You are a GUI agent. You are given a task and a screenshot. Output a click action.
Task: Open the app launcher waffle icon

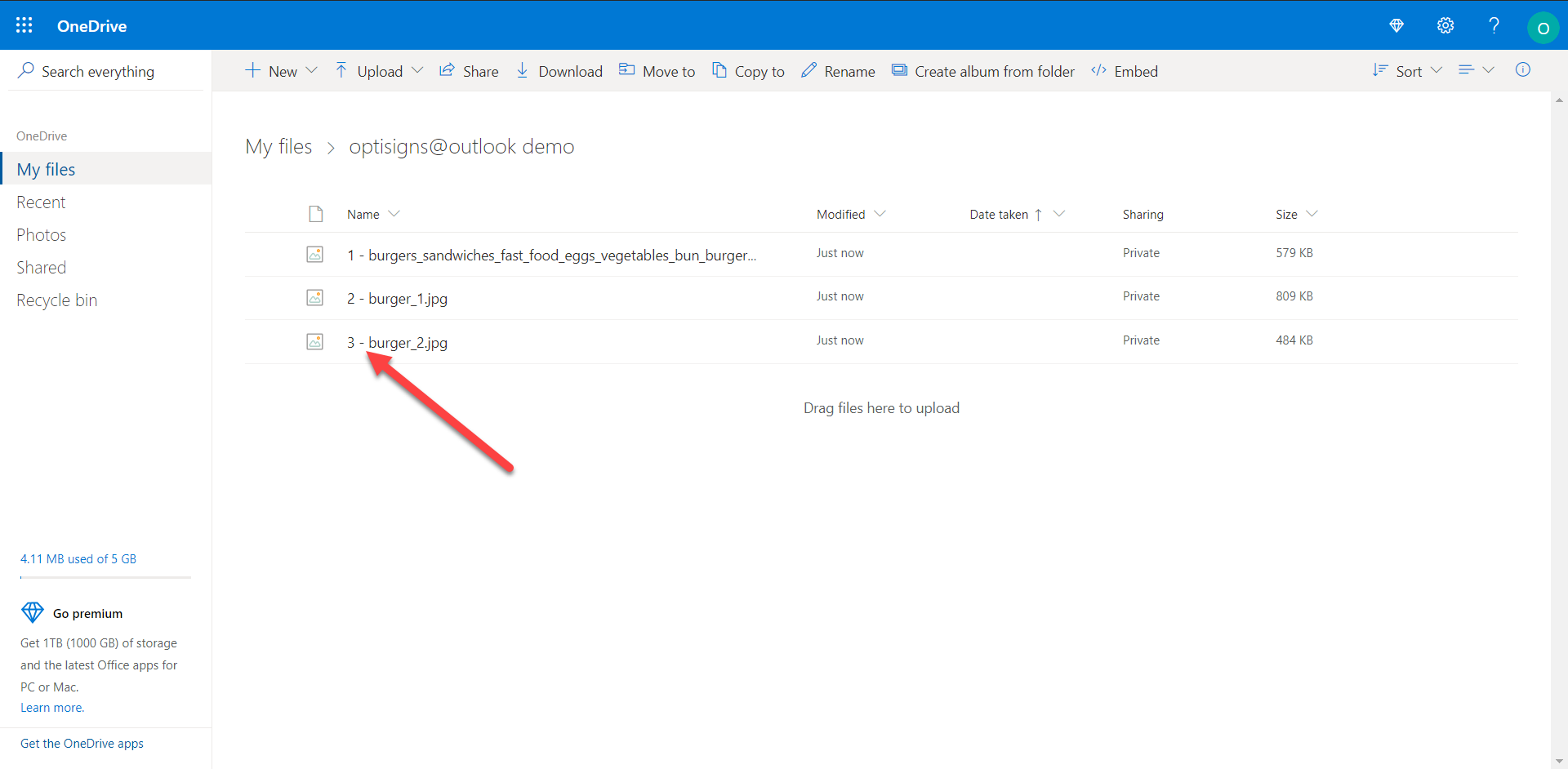point(24,25)
